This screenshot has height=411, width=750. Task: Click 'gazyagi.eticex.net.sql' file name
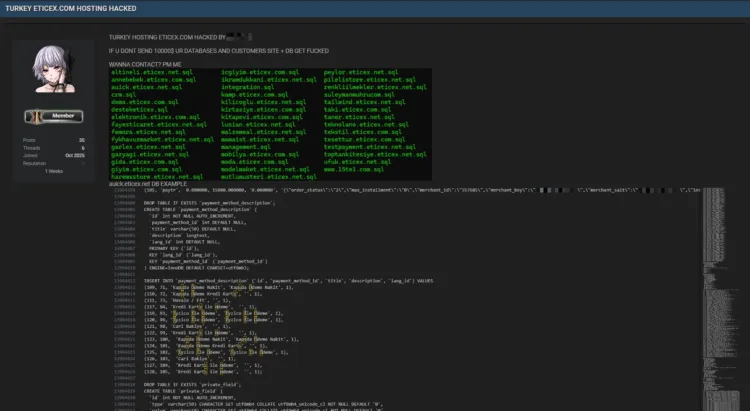[150, 154]
